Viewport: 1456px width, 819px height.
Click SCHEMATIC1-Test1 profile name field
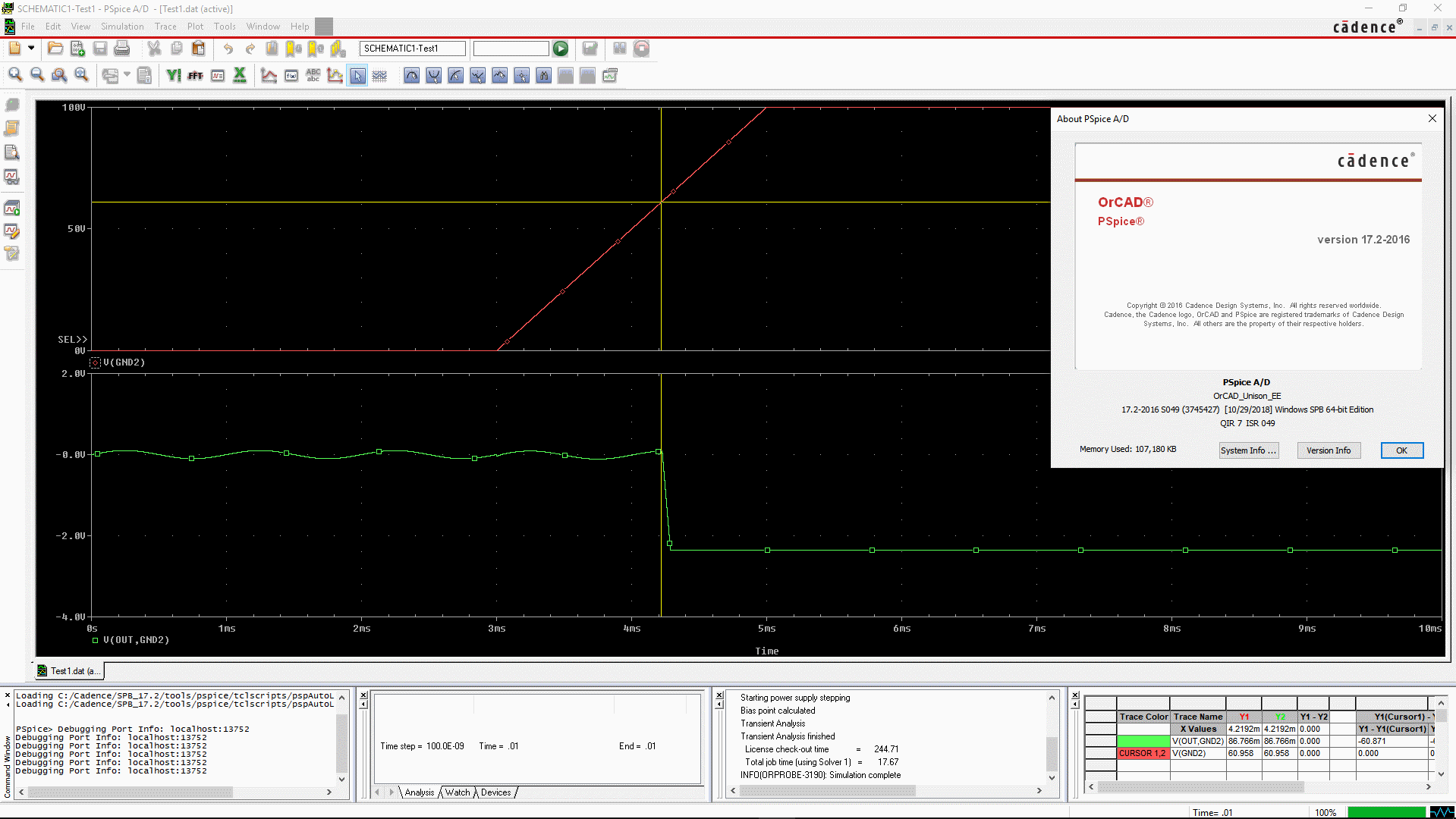point(412,49)
